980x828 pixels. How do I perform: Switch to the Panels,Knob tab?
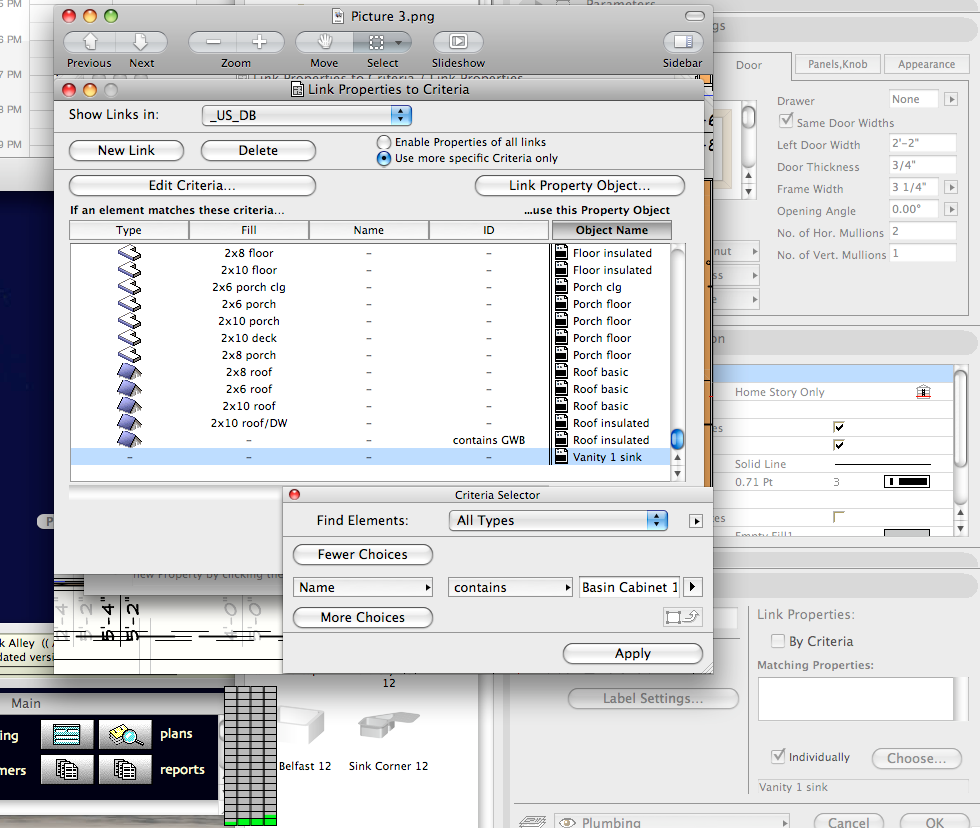[x=837, y=64]
